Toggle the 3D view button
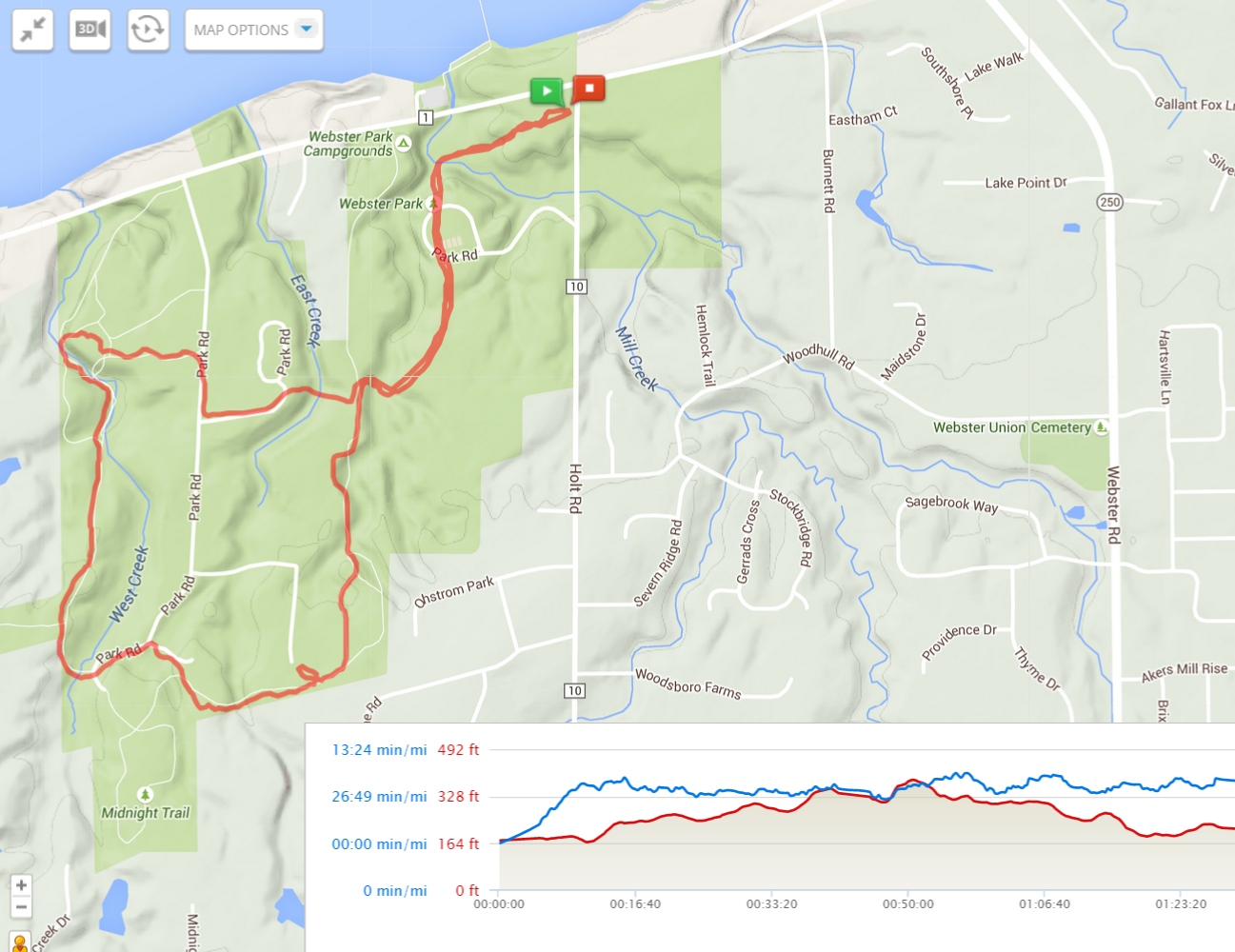This screenshot has width=1235, height=952. pyautogui.click(x=90, y=30)
